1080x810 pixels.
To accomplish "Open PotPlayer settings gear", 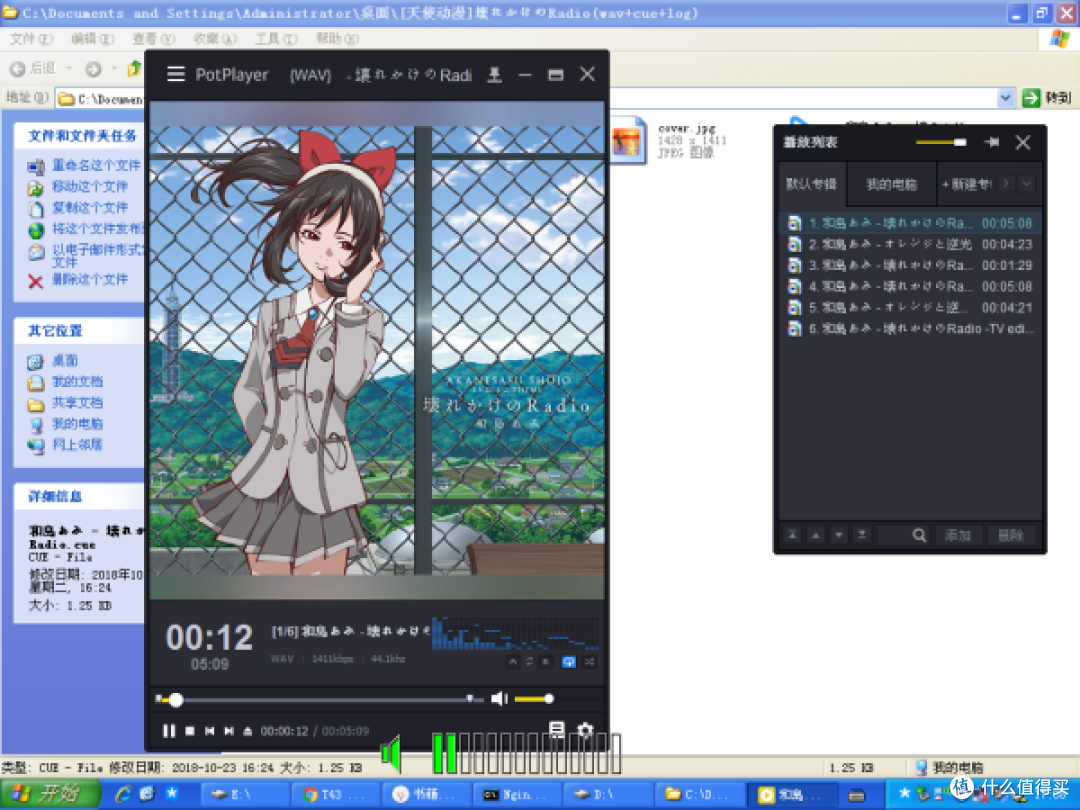I will coord(585,729).
